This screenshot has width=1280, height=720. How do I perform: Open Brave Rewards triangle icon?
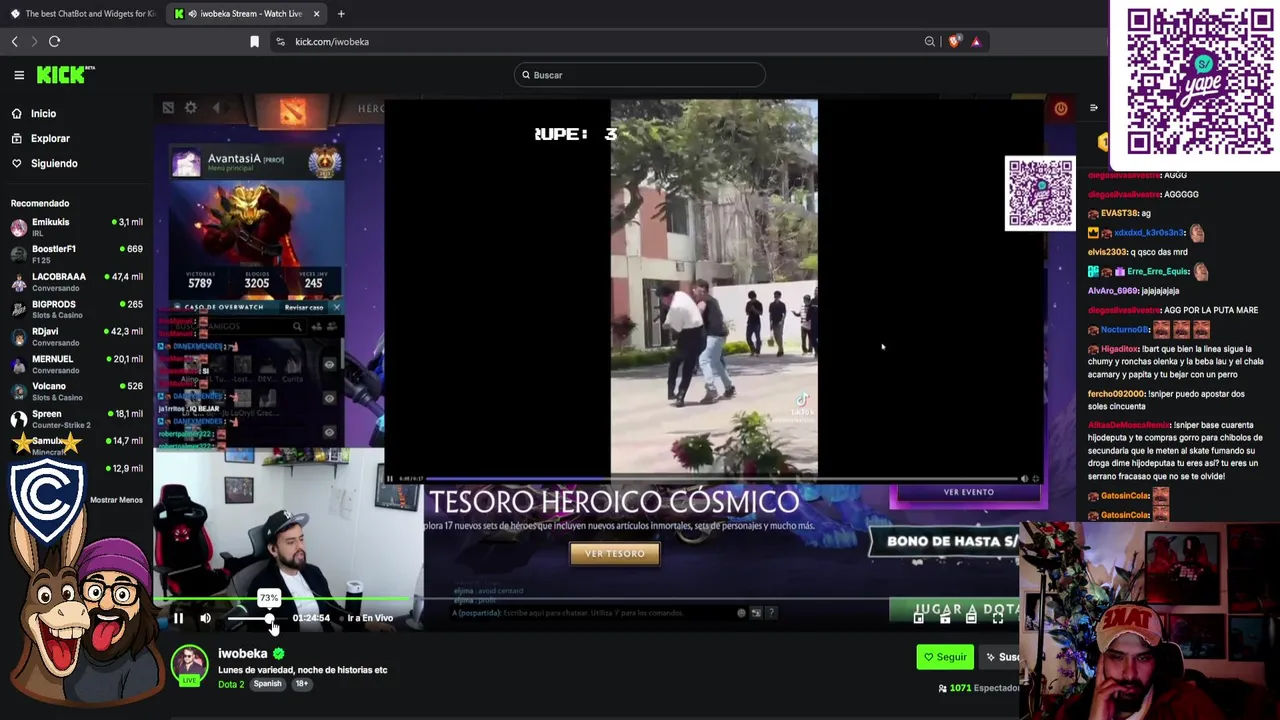coord(976,41)
